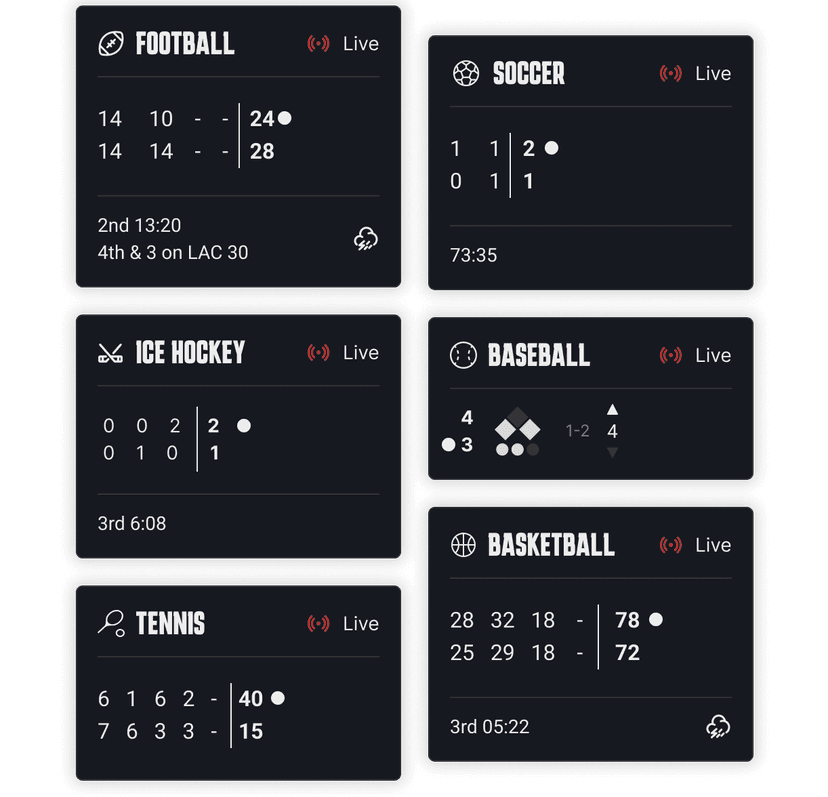Click the soccer ball icon
The width and height of the screenshot is (828, 797).
pyautogui.click(x=467, y=73)
